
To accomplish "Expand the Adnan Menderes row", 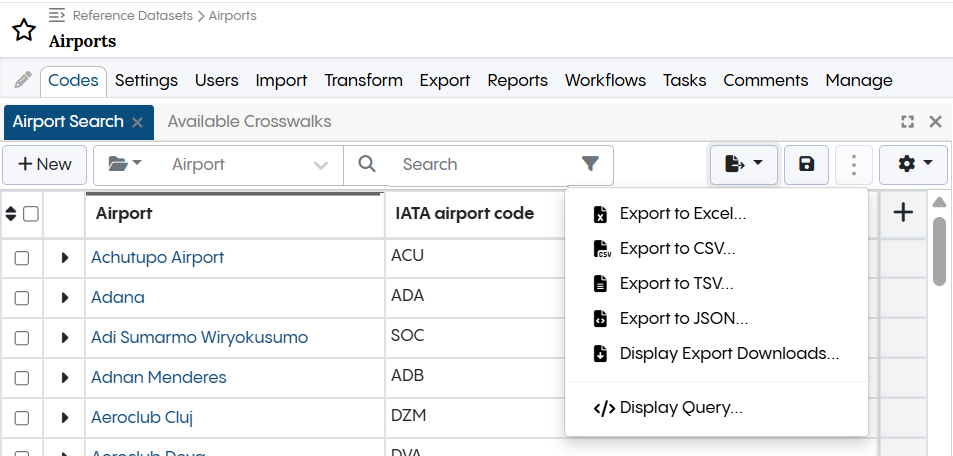I will pos(65,378).
